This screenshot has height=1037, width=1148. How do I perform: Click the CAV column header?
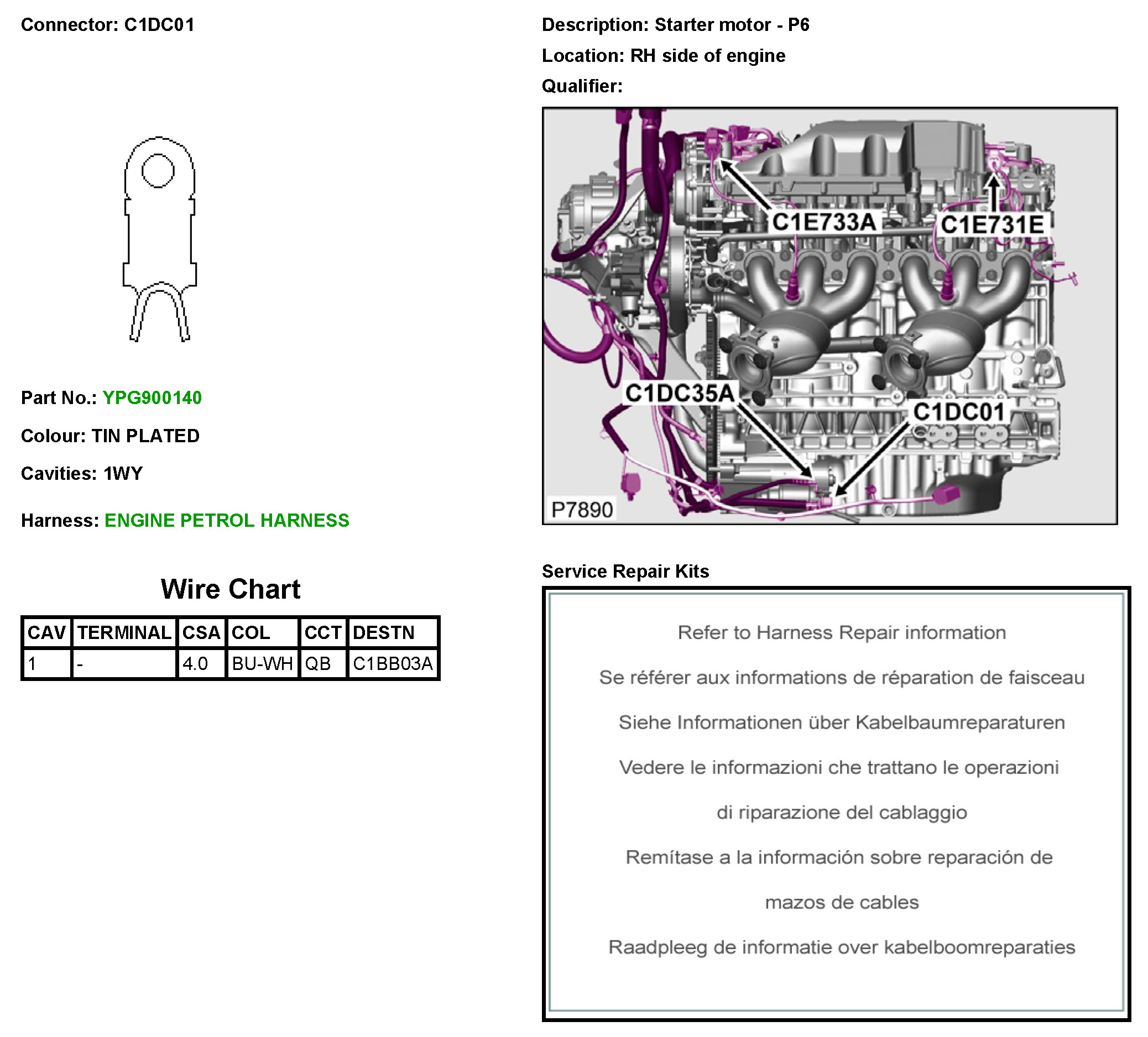coord(46,633)
